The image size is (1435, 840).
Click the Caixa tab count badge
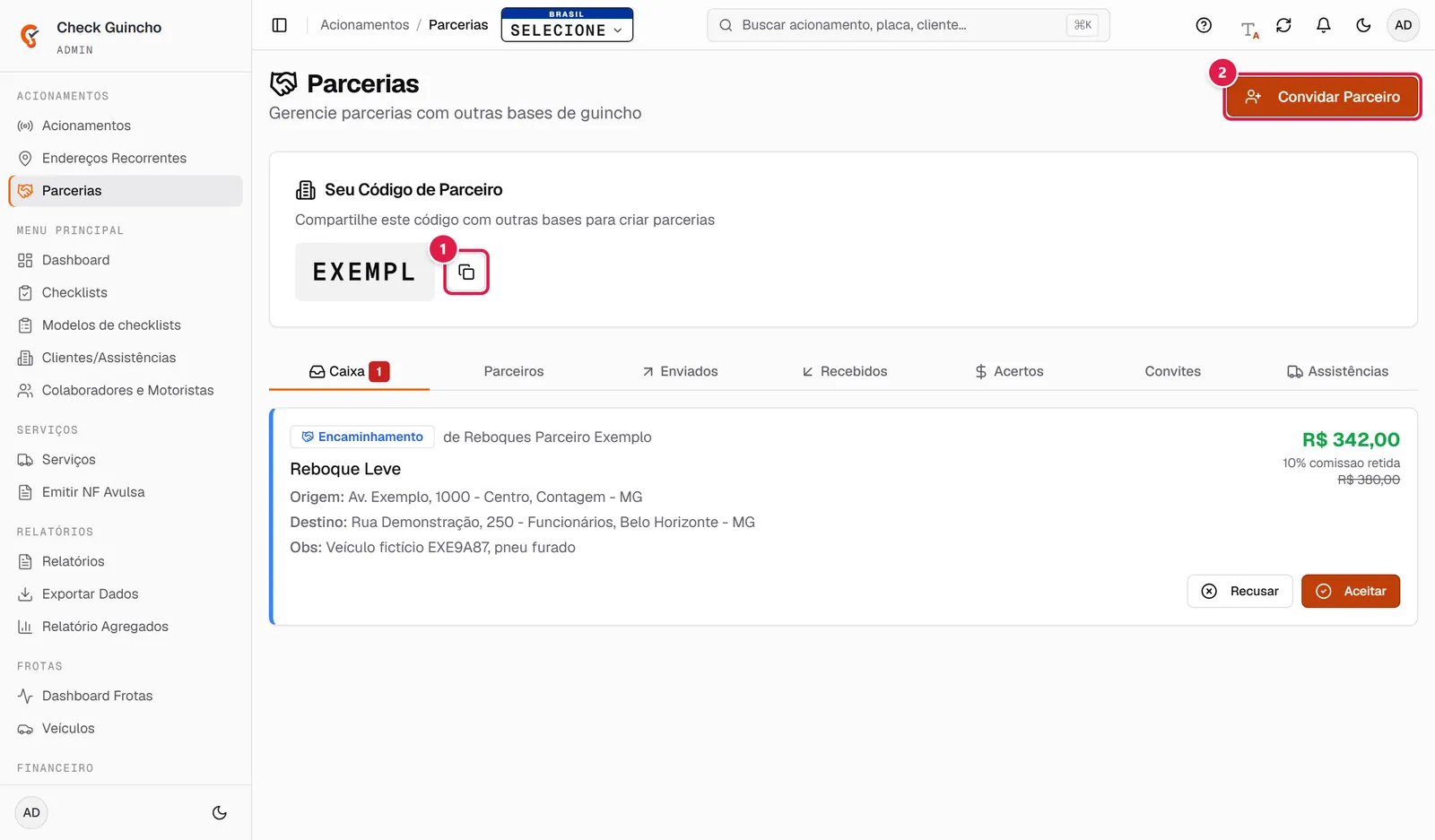tap(379, 371)
